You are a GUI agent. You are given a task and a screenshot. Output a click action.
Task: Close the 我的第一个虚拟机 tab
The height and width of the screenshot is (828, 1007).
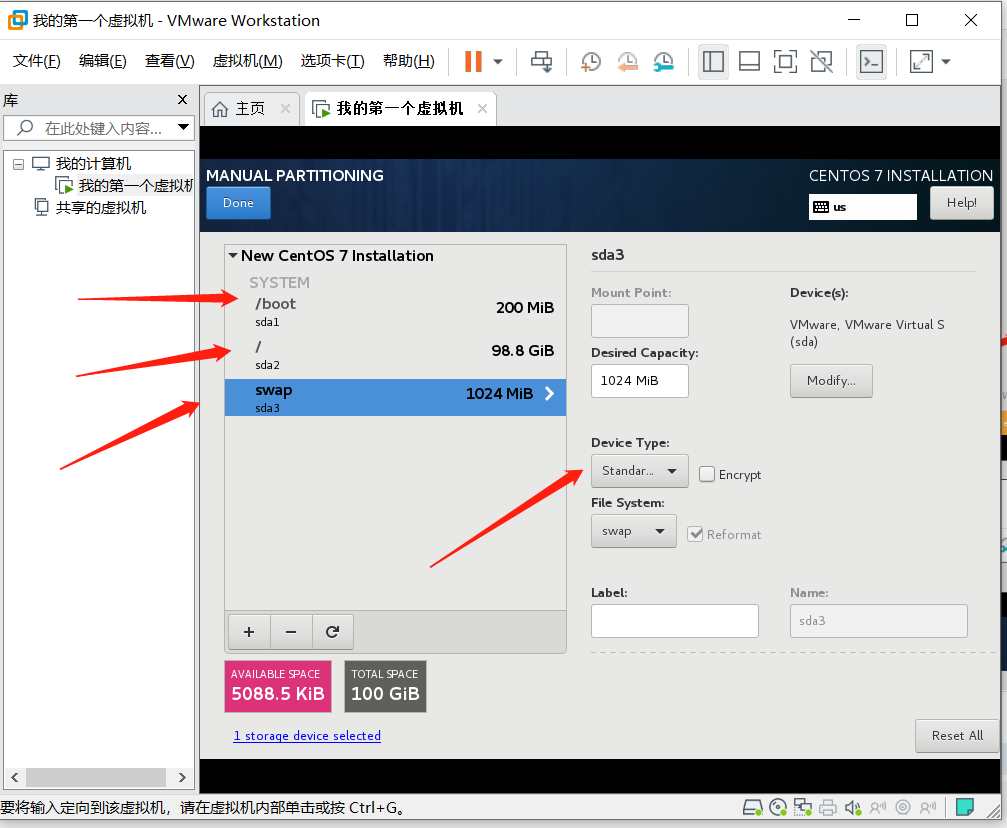tap(482, 109)
